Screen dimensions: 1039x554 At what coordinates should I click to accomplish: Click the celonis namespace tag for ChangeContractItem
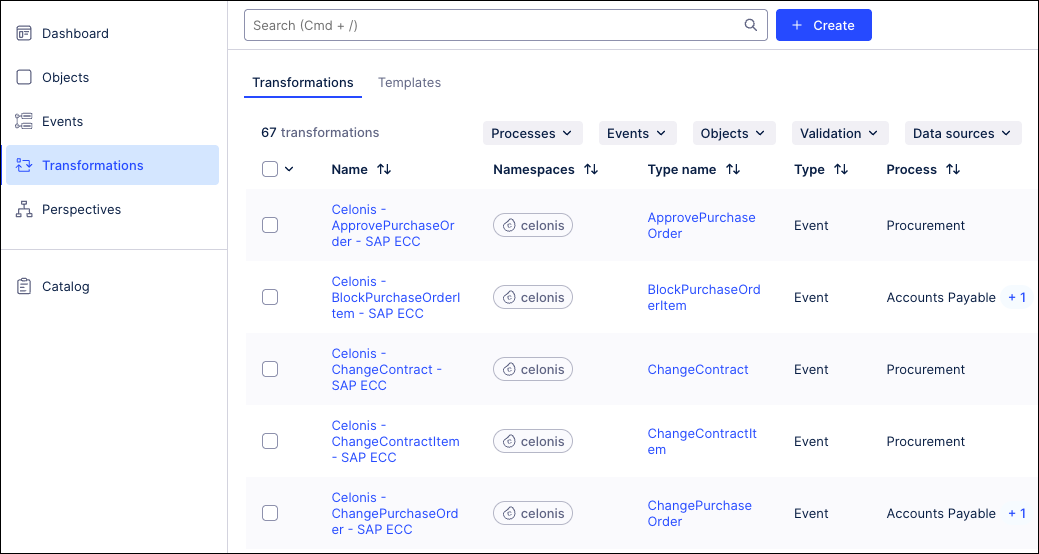(x=533, y=441)
